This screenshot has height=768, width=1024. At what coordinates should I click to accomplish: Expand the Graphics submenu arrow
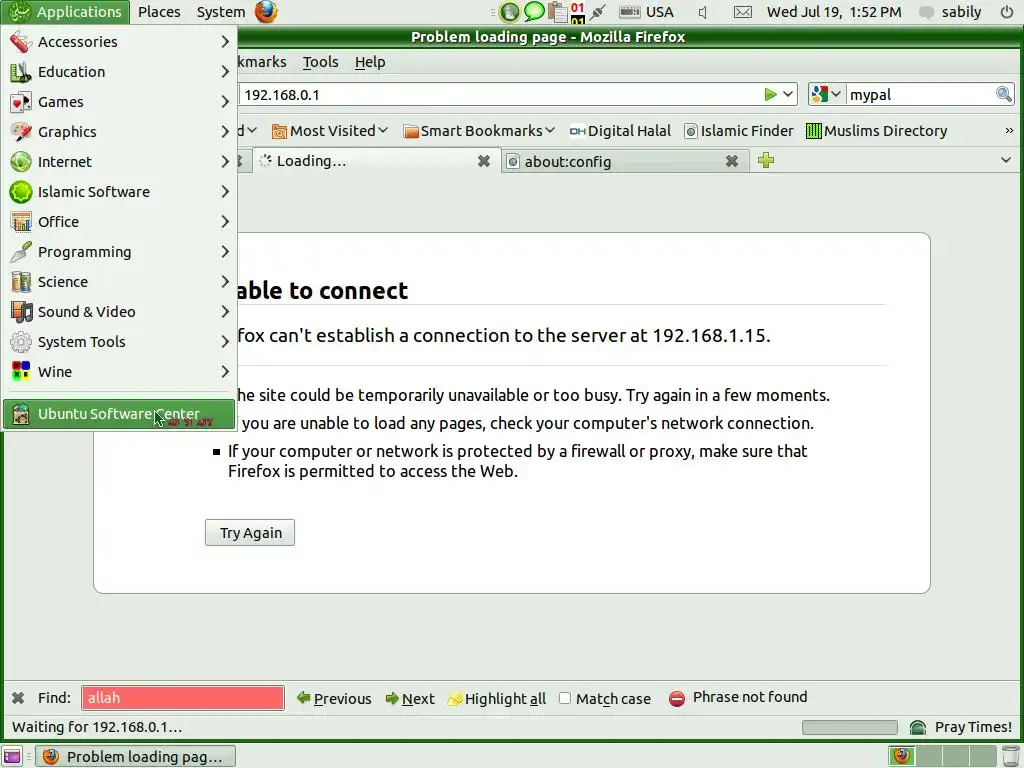click(x=225, y=132)
